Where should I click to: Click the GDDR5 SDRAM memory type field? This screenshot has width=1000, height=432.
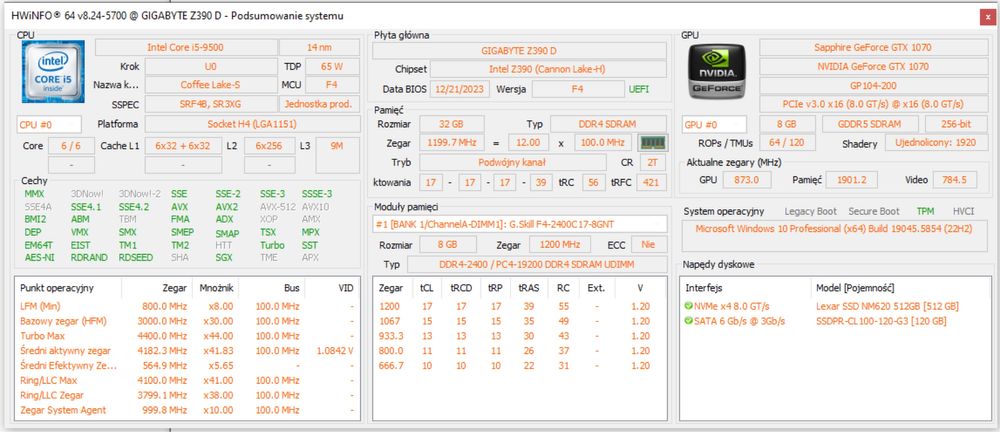click(870, 124)
